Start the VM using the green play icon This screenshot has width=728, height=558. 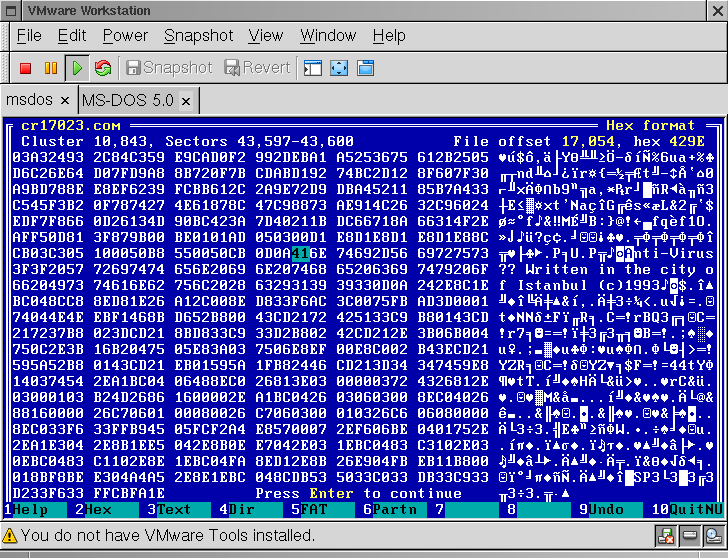click(x=77, y=68)
